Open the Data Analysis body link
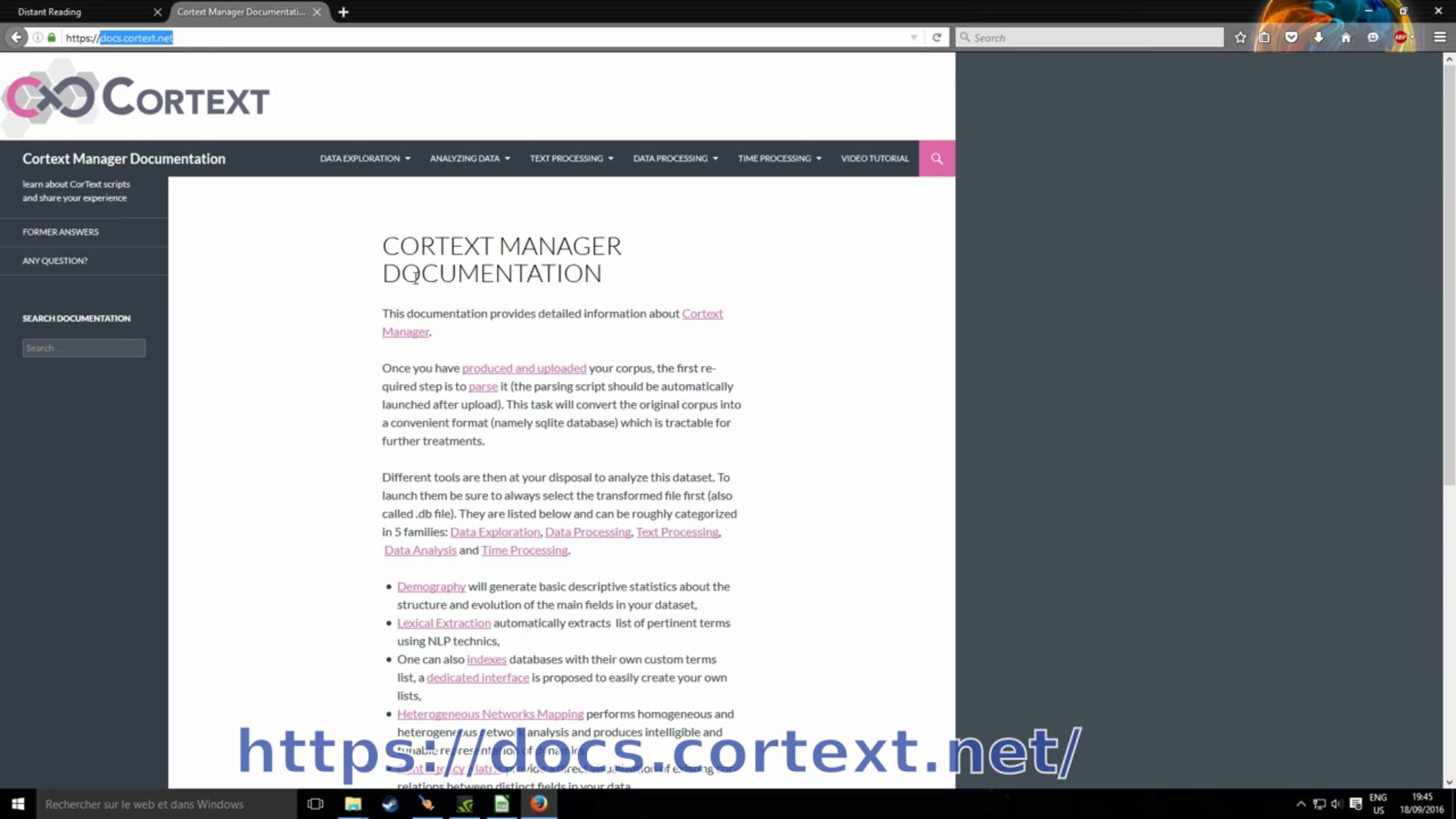 pos(420,550)
